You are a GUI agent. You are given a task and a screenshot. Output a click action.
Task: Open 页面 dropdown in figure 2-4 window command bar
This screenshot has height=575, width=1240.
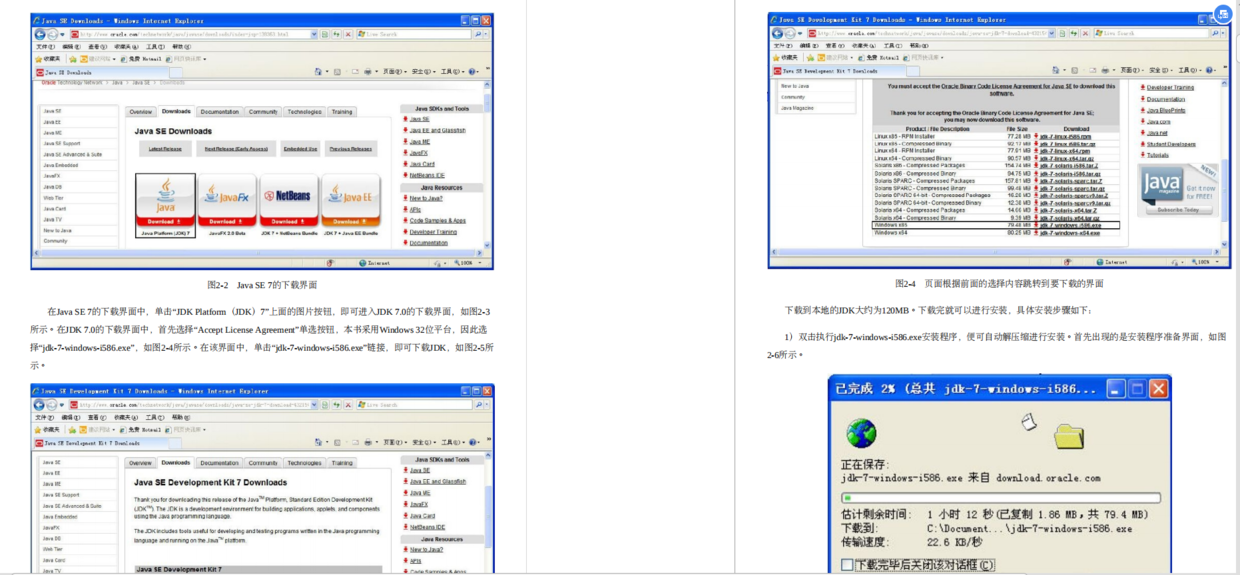coord(1133,71)
